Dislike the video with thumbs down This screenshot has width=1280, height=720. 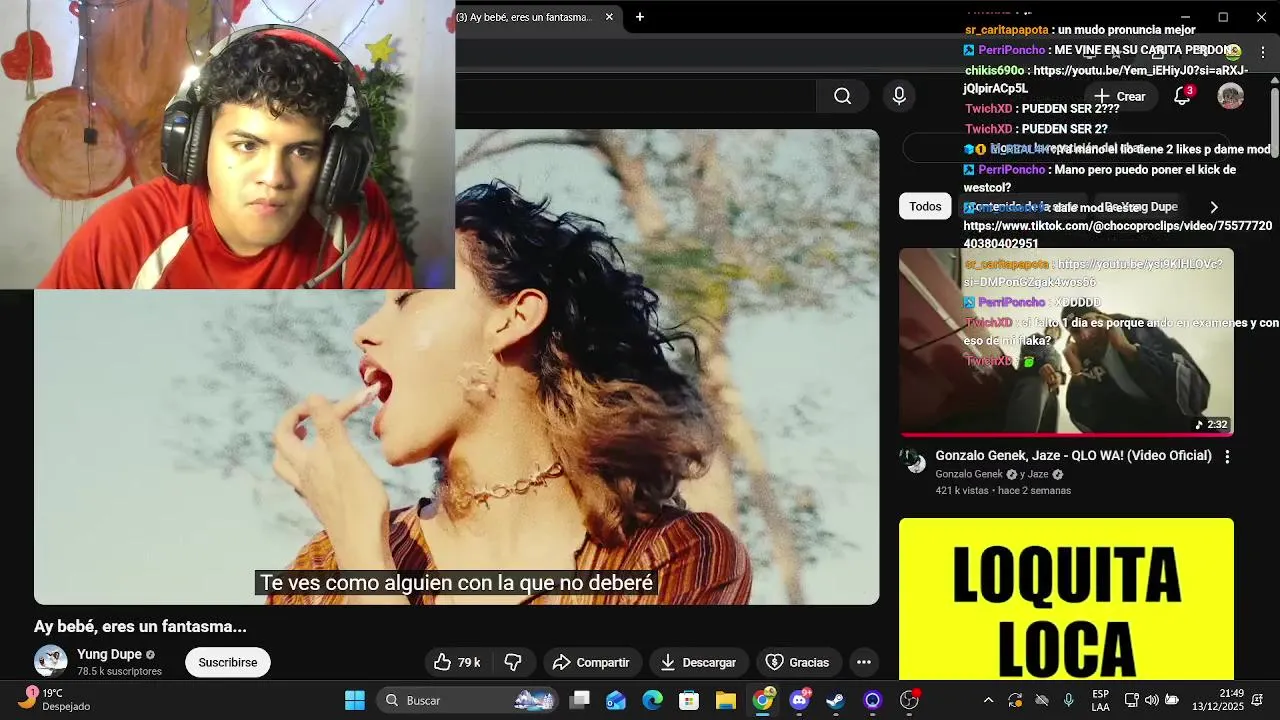513,662
